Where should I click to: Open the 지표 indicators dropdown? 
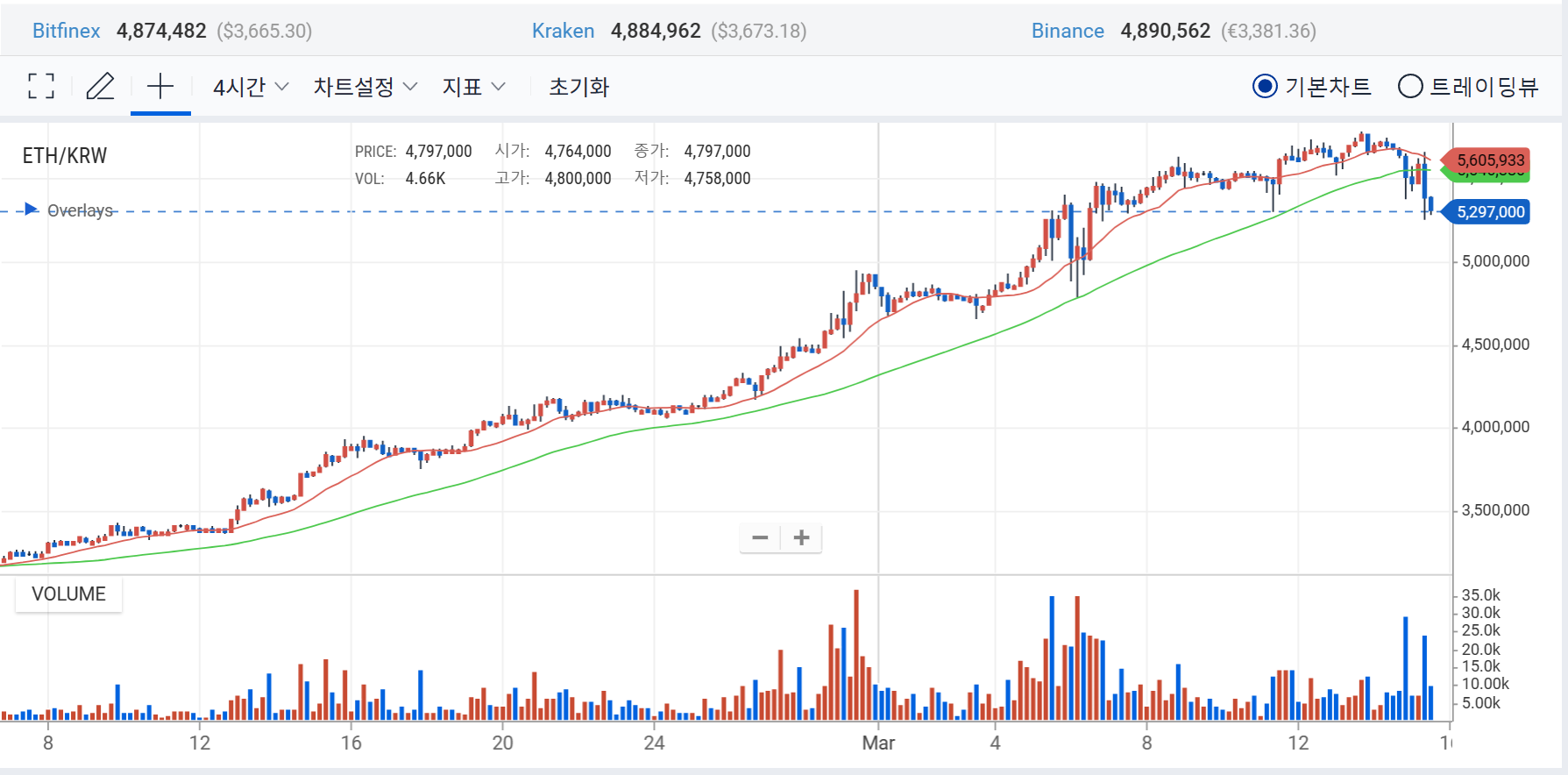474,87
